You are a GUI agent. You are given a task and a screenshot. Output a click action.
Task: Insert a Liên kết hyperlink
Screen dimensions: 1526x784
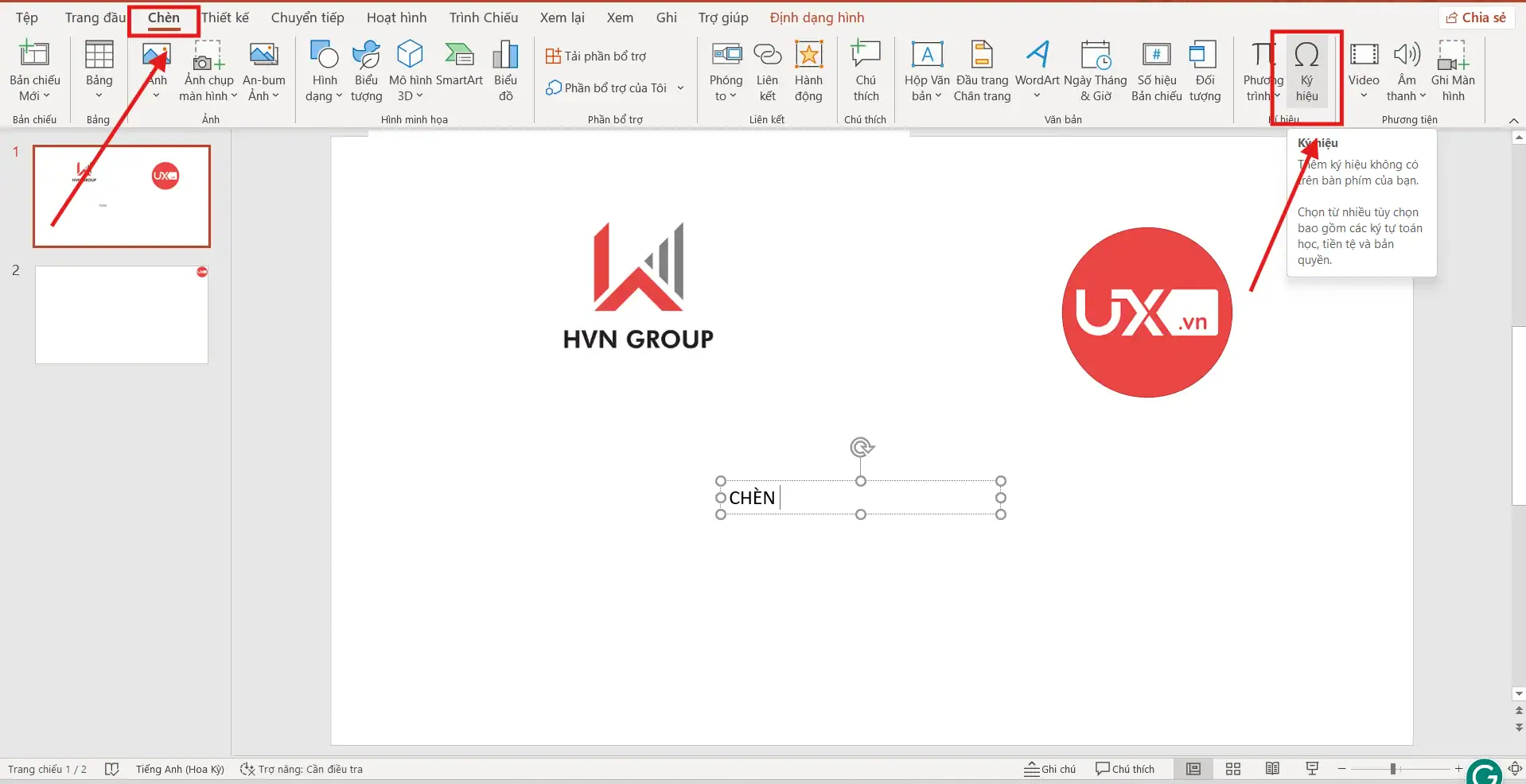pyautogui.click(x=767, y=72)
